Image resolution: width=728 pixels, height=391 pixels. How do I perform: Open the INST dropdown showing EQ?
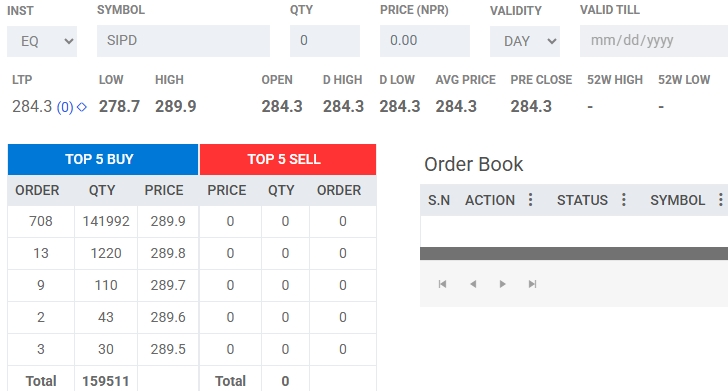(42, 41)
